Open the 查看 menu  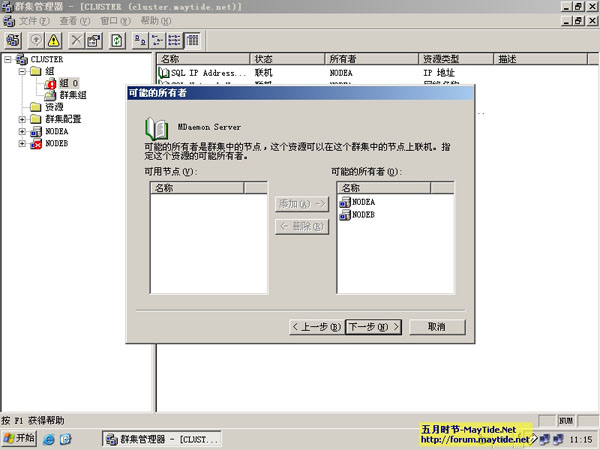pyautogui.click(x=73, y=20)
